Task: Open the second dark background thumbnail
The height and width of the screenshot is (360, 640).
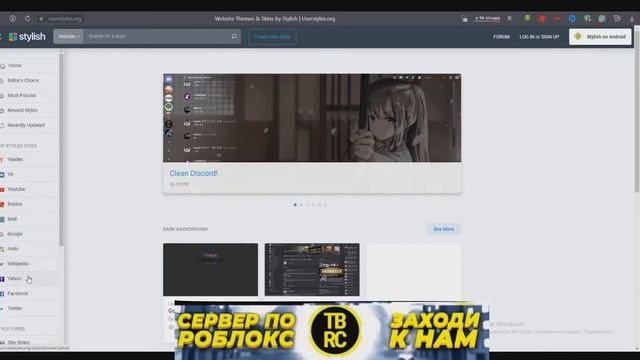Action: coord(312,269)
